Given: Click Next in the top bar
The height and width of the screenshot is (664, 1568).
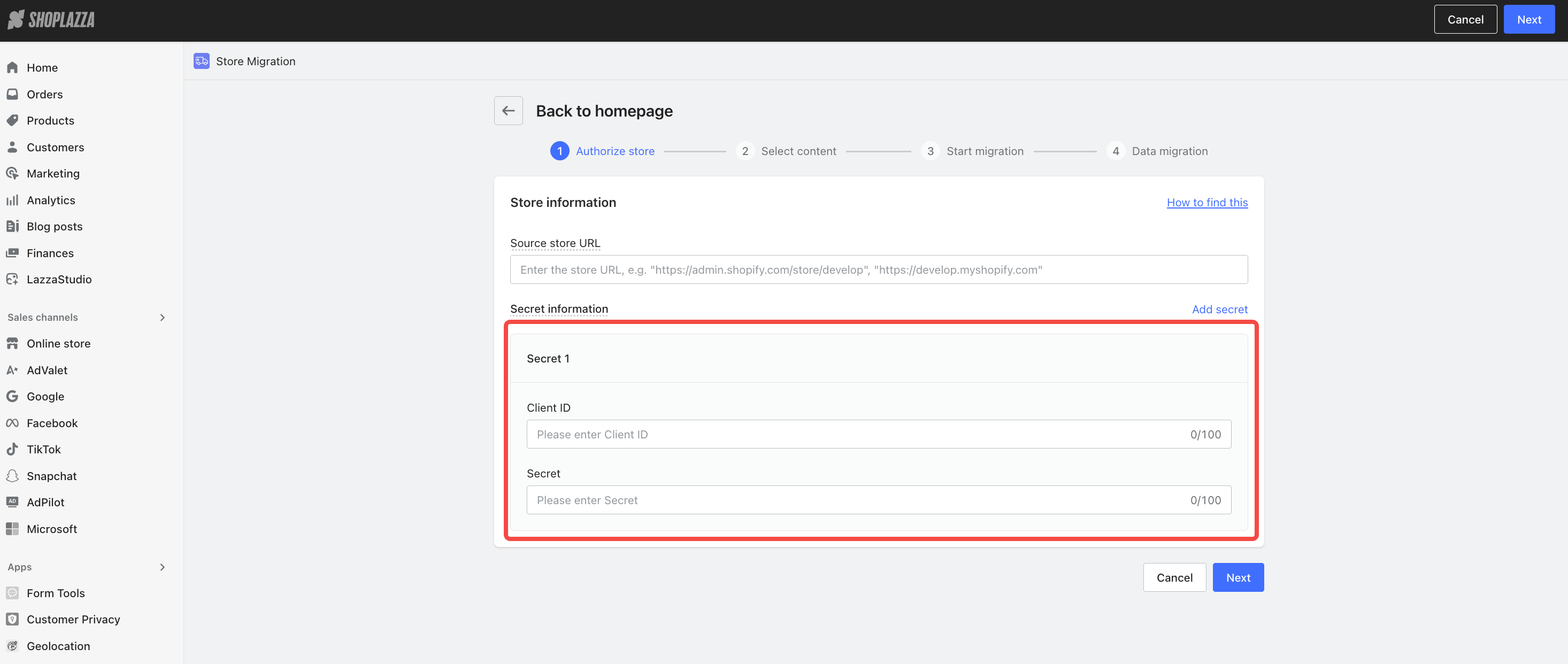Looking at the screenshot, I should (1528, 19).
